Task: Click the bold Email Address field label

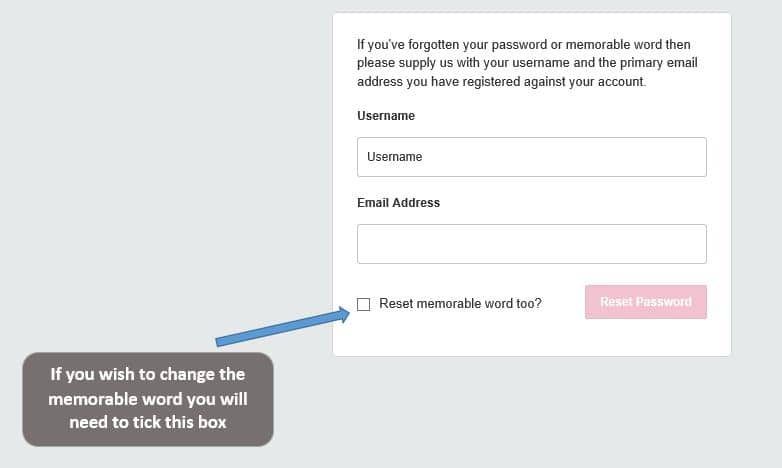Action: tap(398, 203)
